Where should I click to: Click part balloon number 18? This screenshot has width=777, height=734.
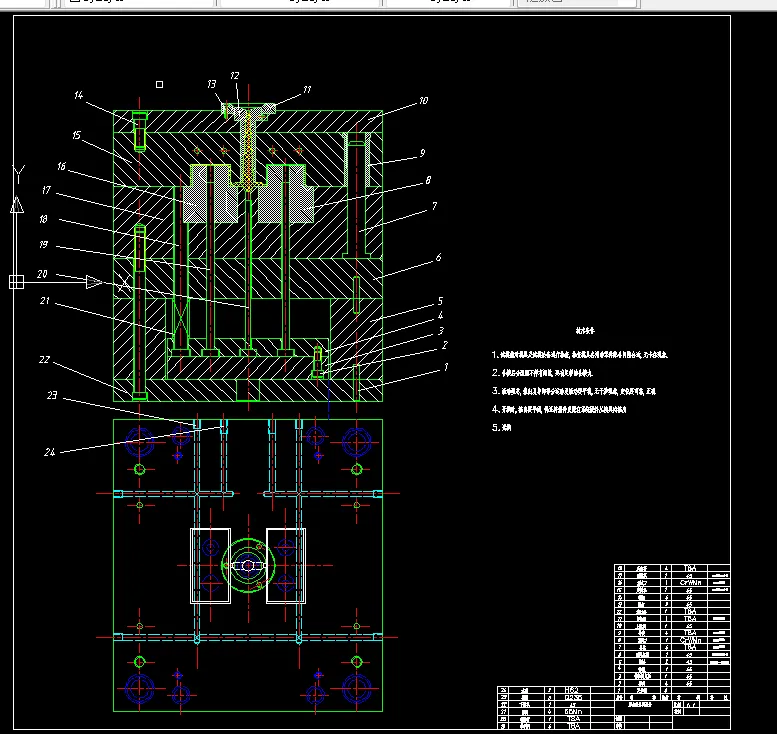point(43,219)
